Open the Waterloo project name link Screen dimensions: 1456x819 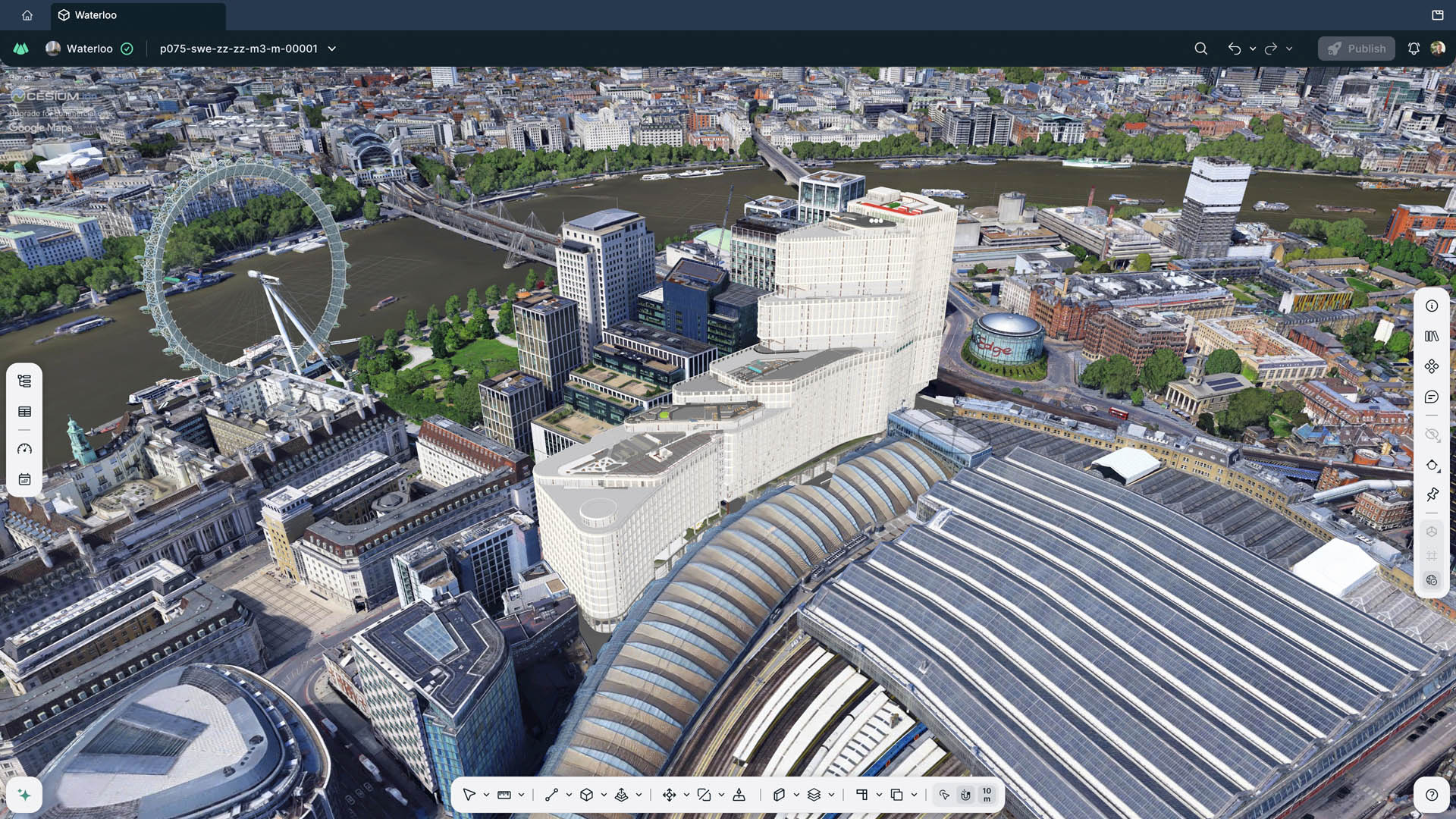click(89, 49)
